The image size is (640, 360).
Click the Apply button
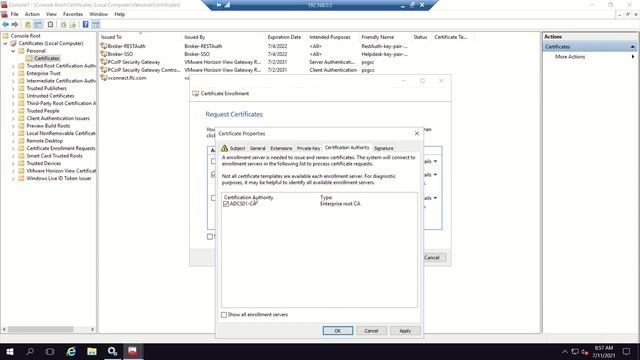point(405,331)
